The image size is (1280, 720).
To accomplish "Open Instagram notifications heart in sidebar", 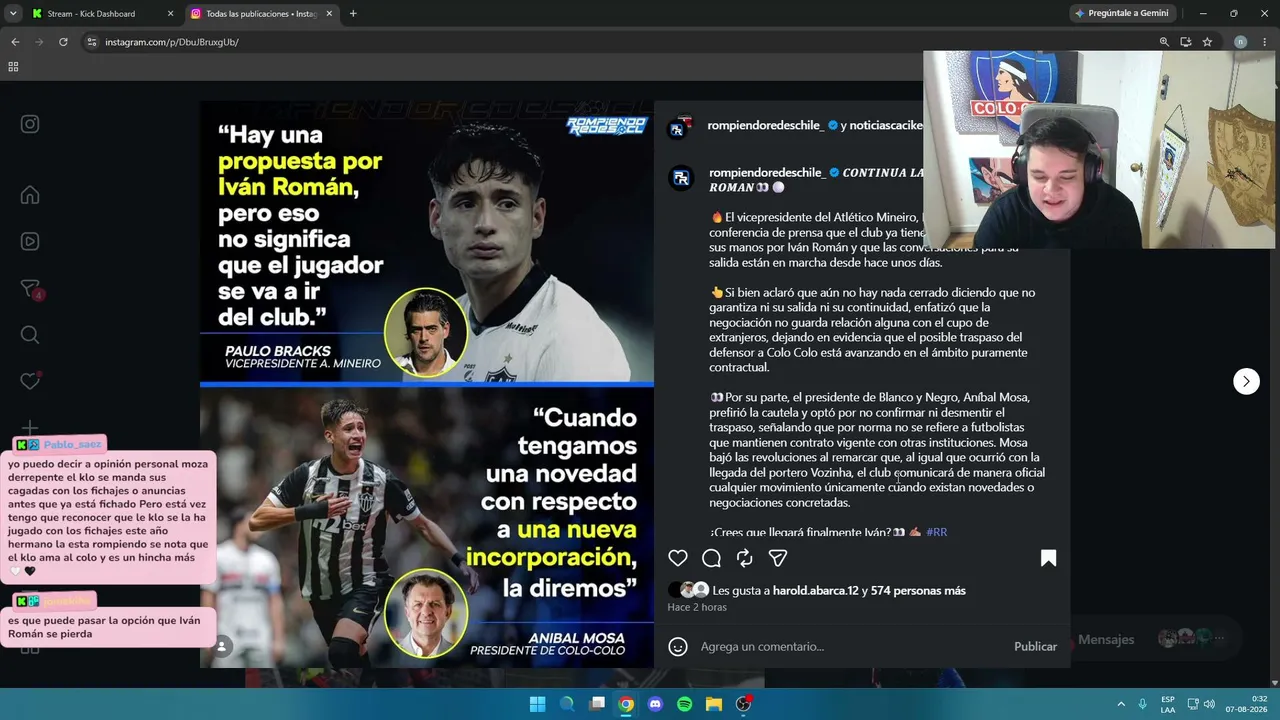I will click(x=30, y=381).
